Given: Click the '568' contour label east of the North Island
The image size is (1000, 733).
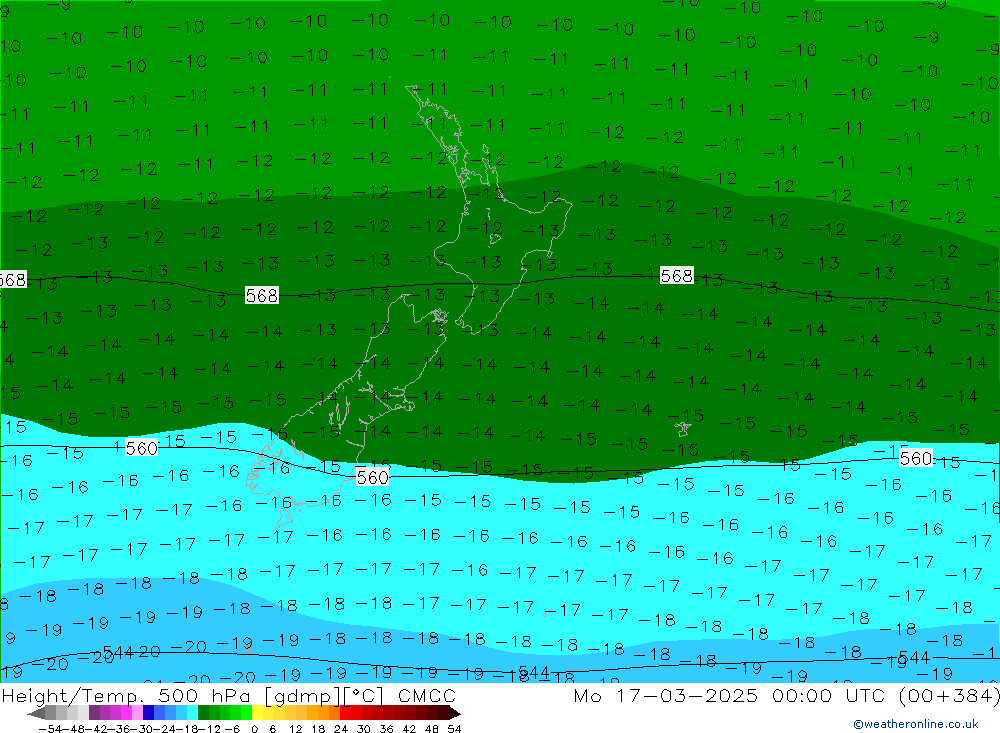Looking at the screenshot, I should 677,276.
